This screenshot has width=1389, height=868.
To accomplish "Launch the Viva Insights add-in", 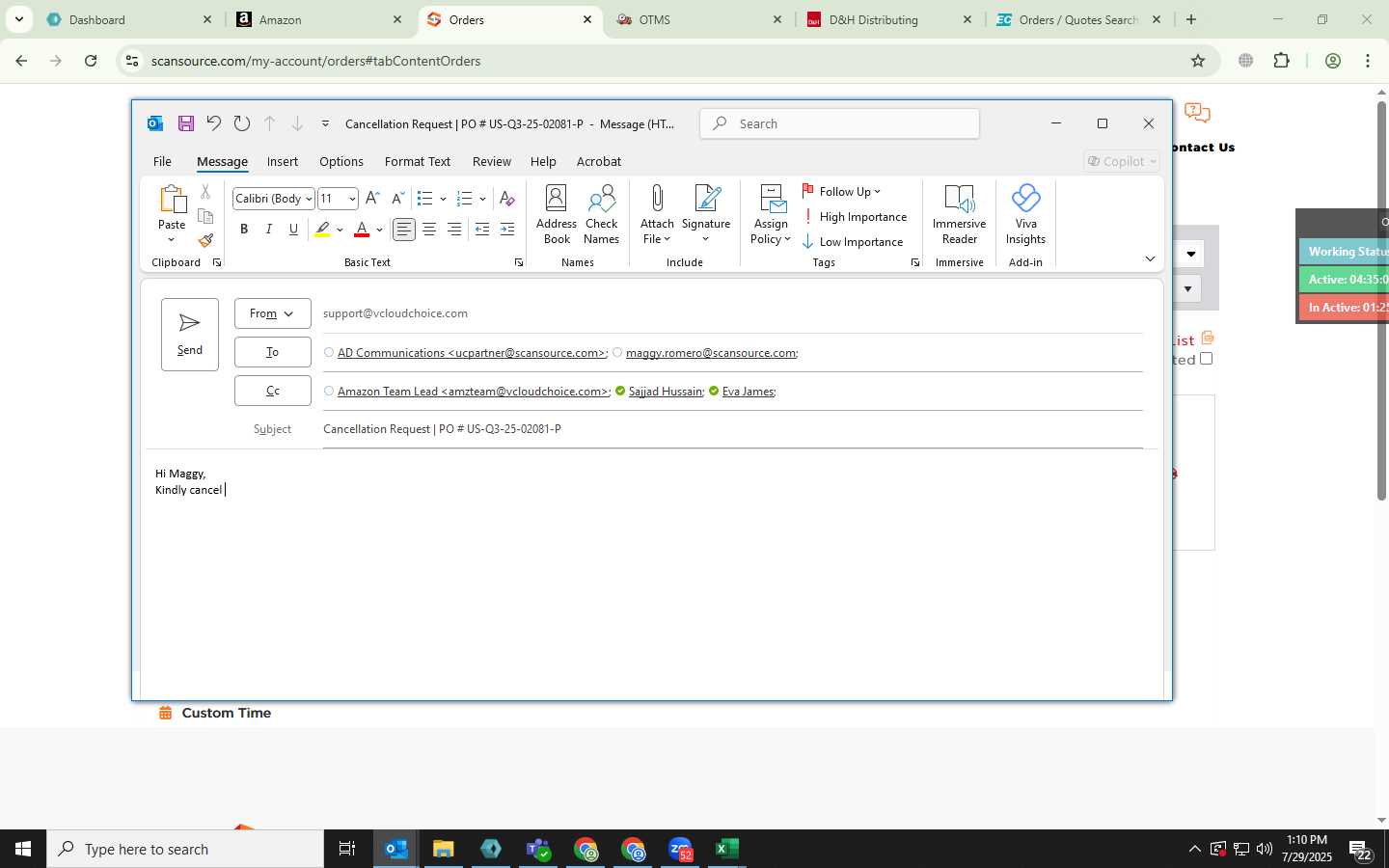I will pos(1025,214).
